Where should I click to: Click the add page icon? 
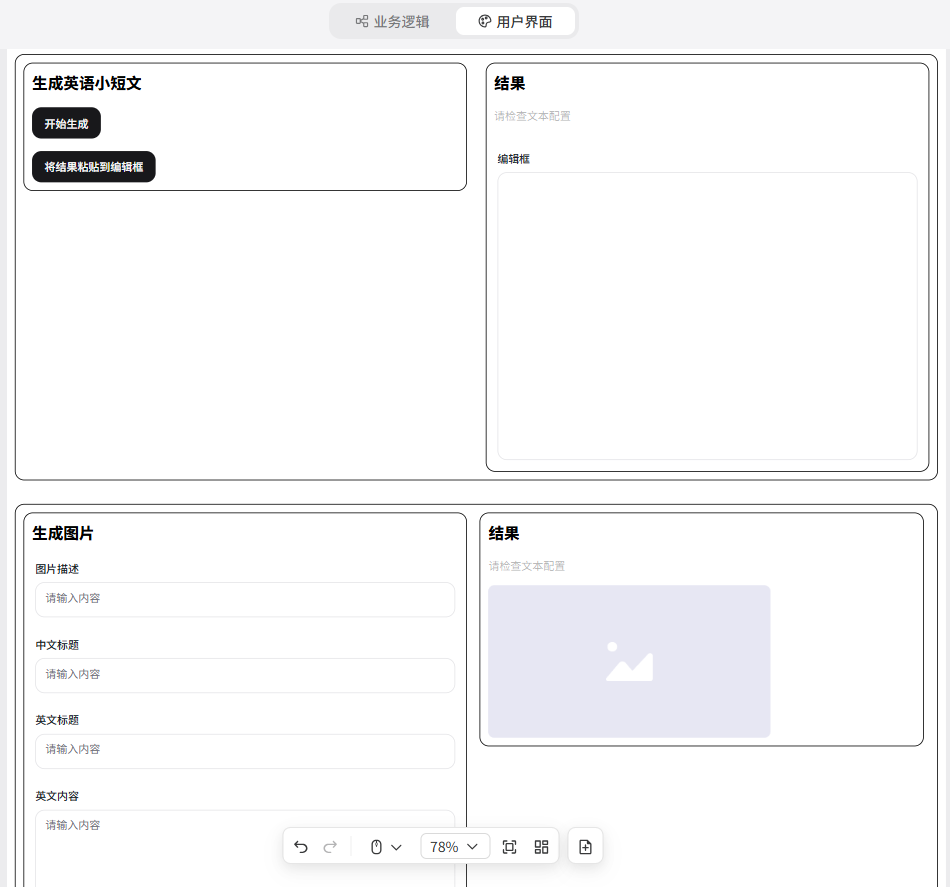[x=585, y=846]
